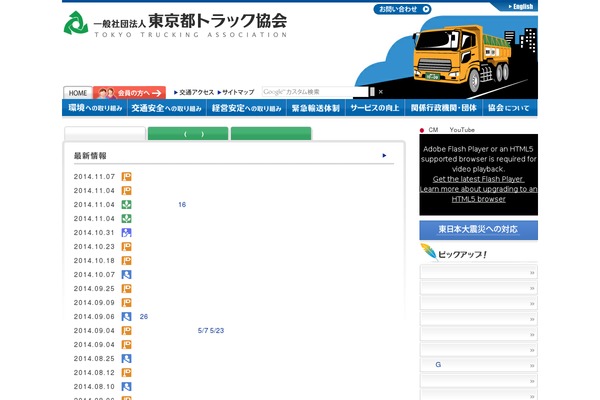The width and height of the screenshot is (600, 400).
Task: Click the purple icon in the 2014.10.31 row
Action: (x=126, y=232)
